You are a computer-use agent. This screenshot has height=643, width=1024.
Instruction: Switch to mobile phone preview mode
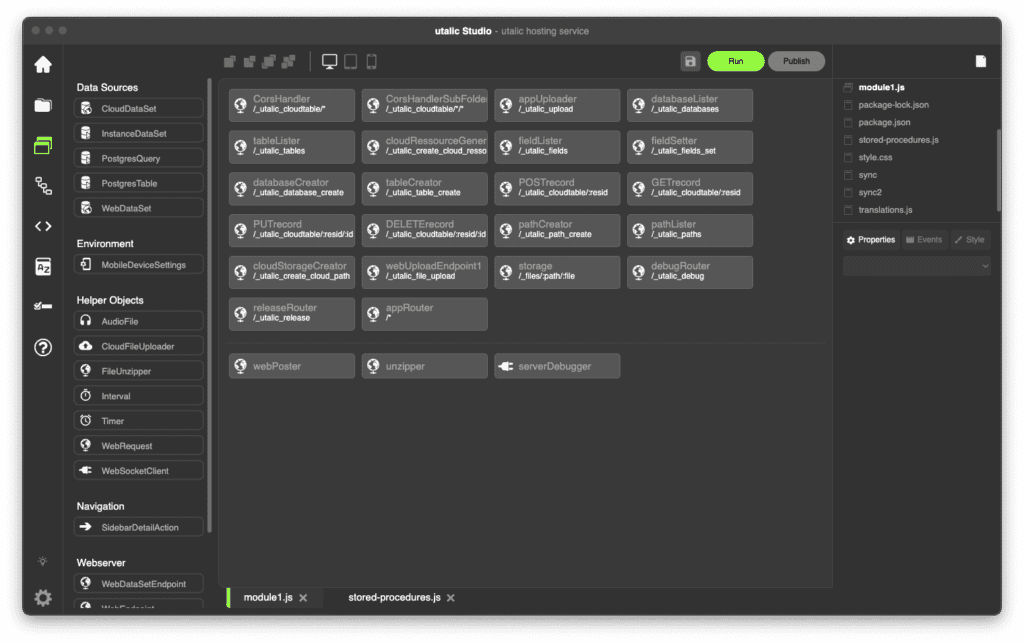371,62
